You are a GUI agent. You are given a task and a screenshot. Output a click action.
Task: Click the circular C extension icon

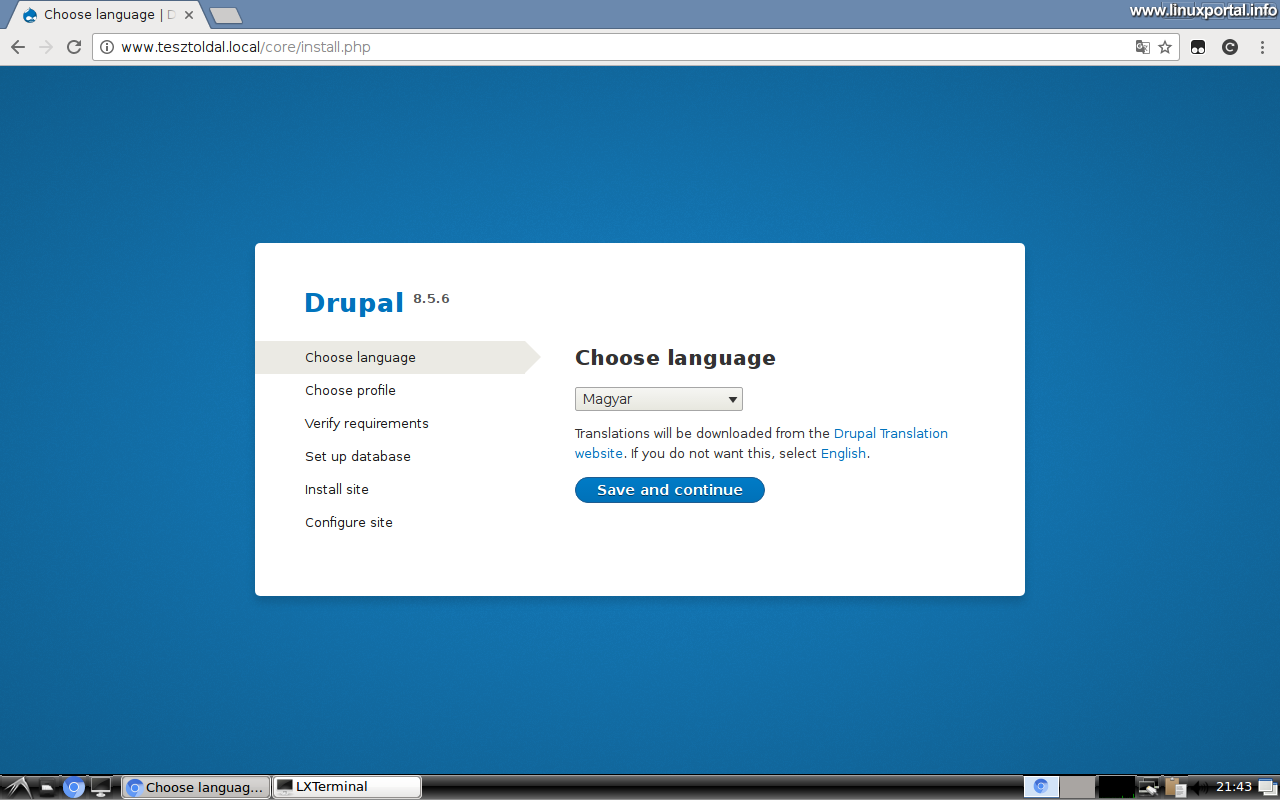[1230, 47]
